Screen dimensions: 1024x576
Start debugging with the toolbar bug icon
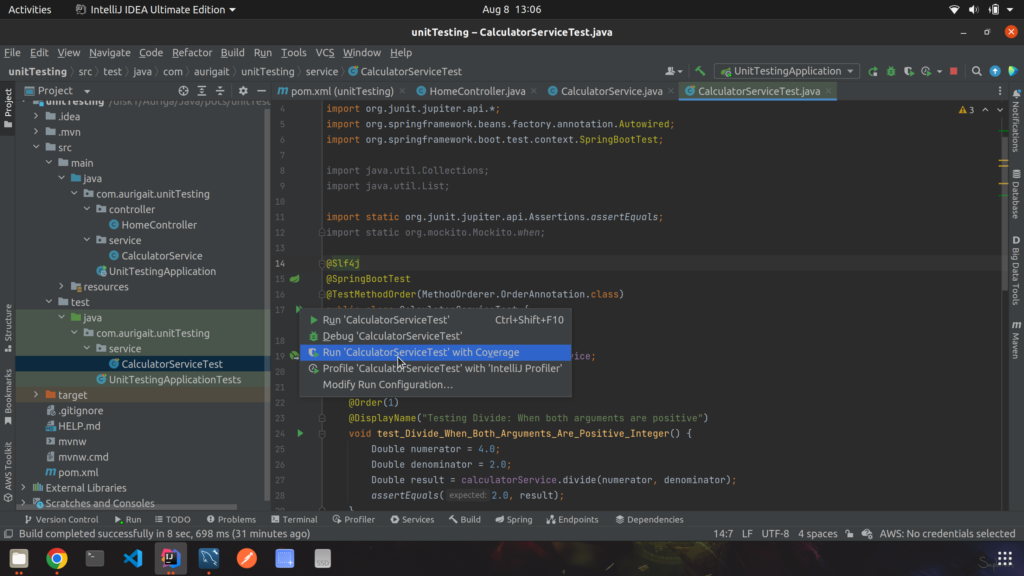(x=891, y=71)
